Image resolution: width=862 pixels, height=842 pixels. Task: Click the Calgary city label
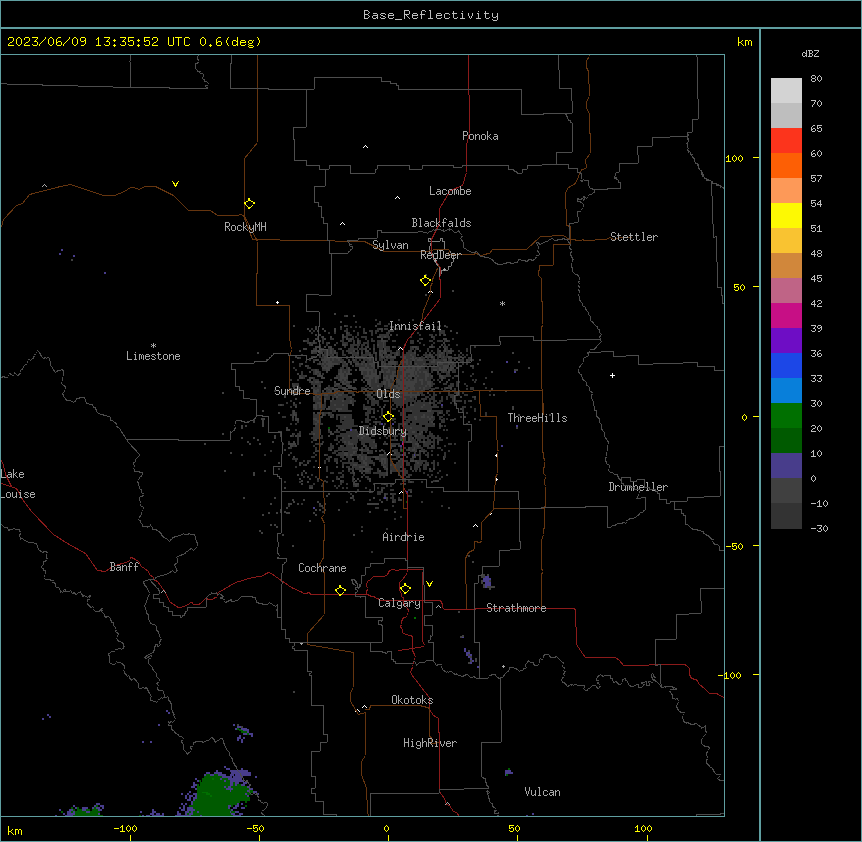400,603
